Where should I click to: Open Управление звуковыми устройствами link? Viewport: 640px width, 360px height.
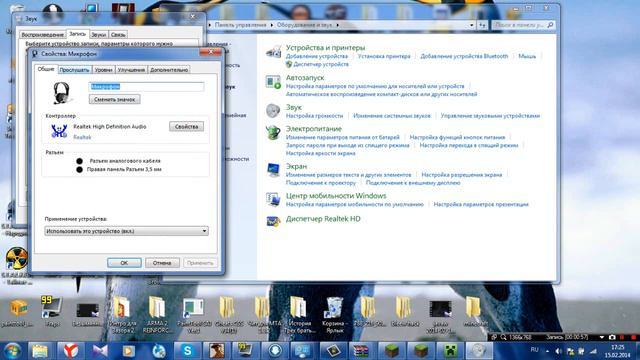click(x=490, y=116)
